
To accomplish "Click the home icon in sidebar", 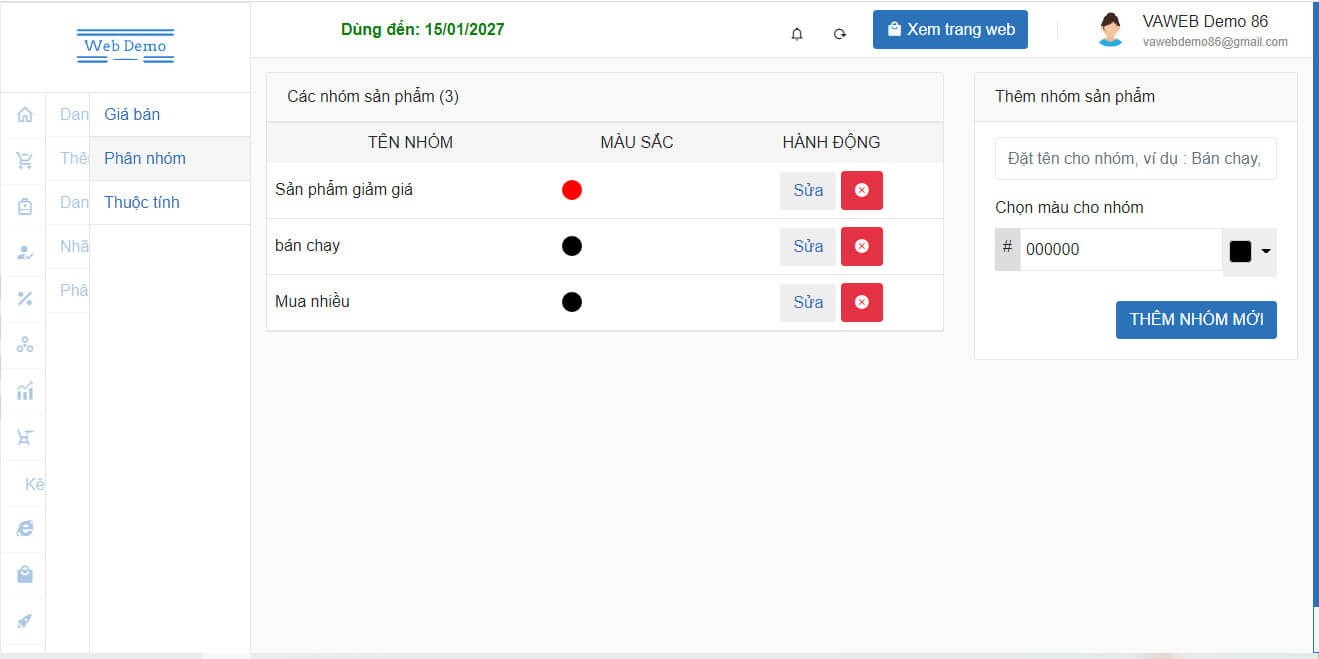I will coord(25,115).
